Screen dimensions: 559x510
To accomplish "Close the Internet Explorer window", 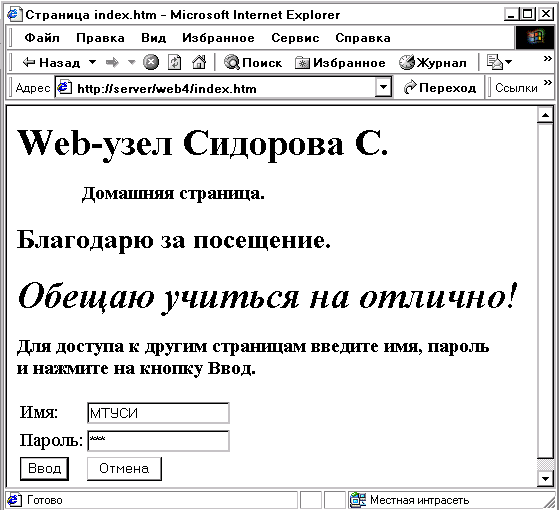I will [x=545, y=14].
